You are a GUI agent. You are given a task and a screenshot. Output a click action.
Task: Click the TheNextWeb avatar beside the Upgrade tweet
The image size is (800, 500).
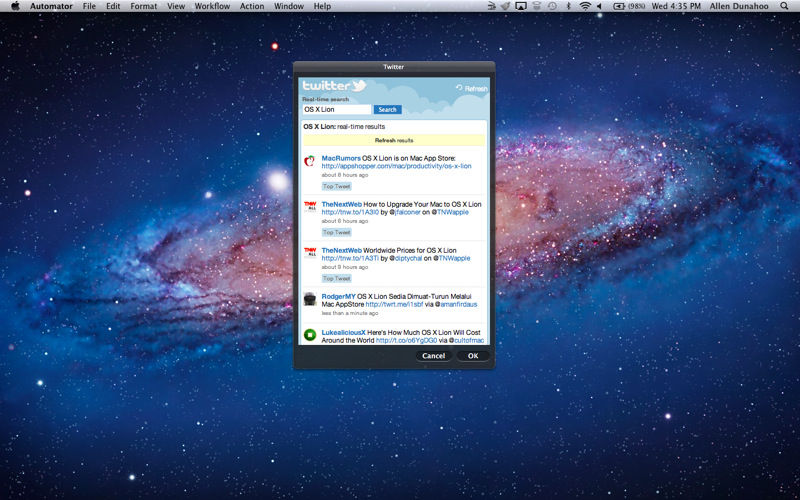click(x=310, y=207)
